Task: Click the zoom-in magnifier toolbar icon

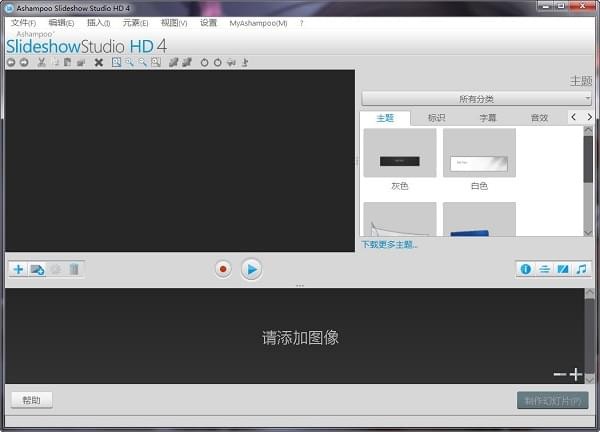Action: 130,62
